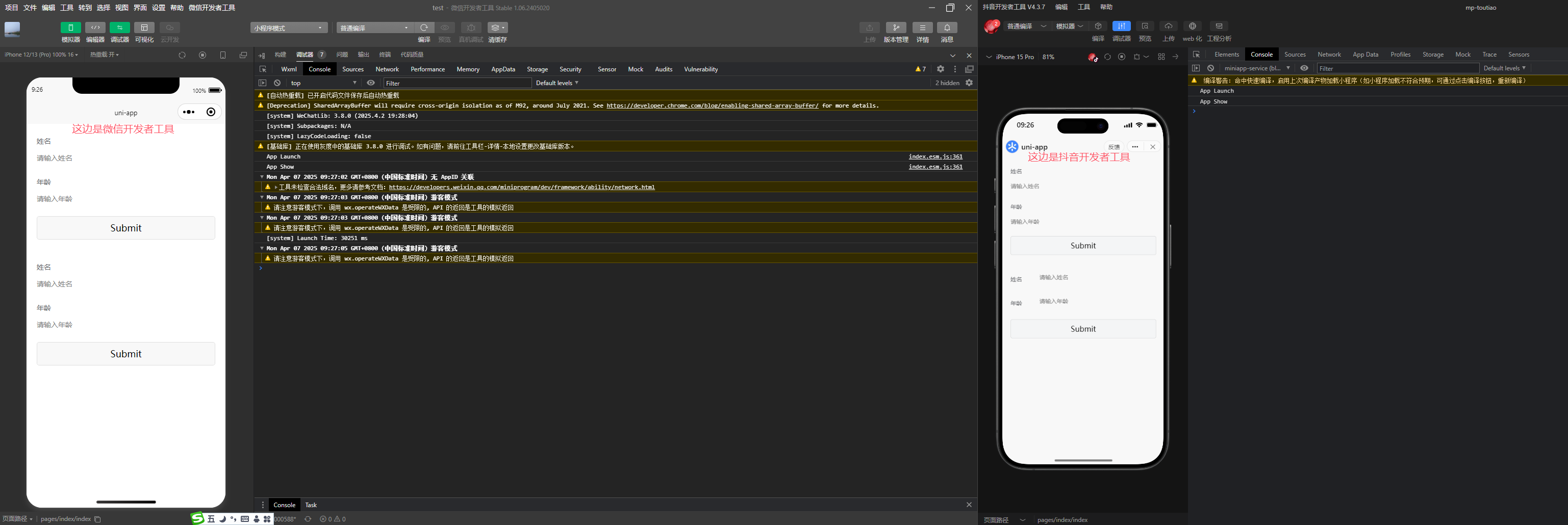Open the 代码质量 tab

point(412,55)
